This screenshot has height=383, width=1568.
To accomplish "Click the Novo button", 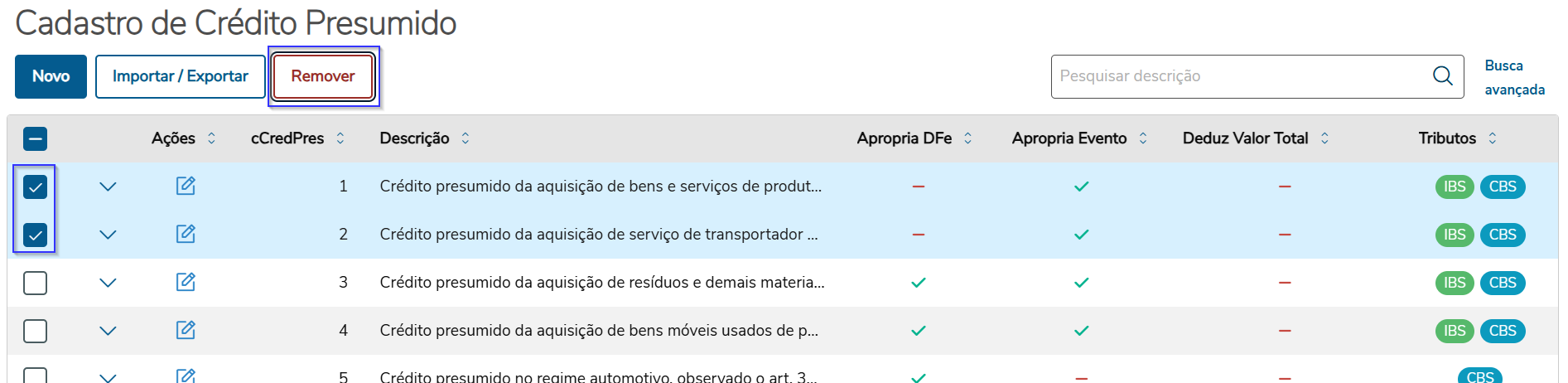I will point(51,76).
